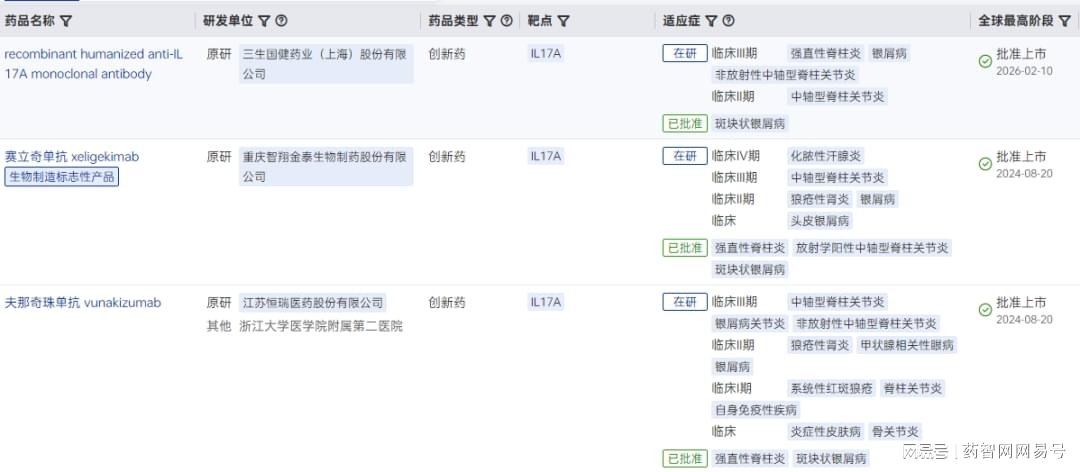Click the 化脓性汗腺炎 indication tag
Viewport: 1080px width, 472px height.
[x=825, y=156]
